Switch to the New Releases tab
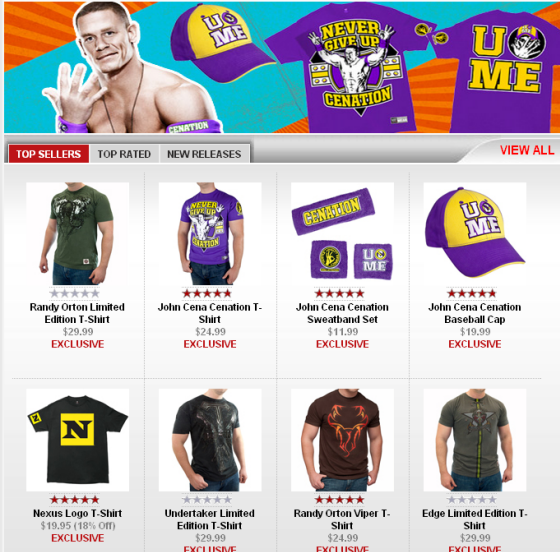Image resolution: width=560 pixels, height=552 pixels. coord(204,154)
